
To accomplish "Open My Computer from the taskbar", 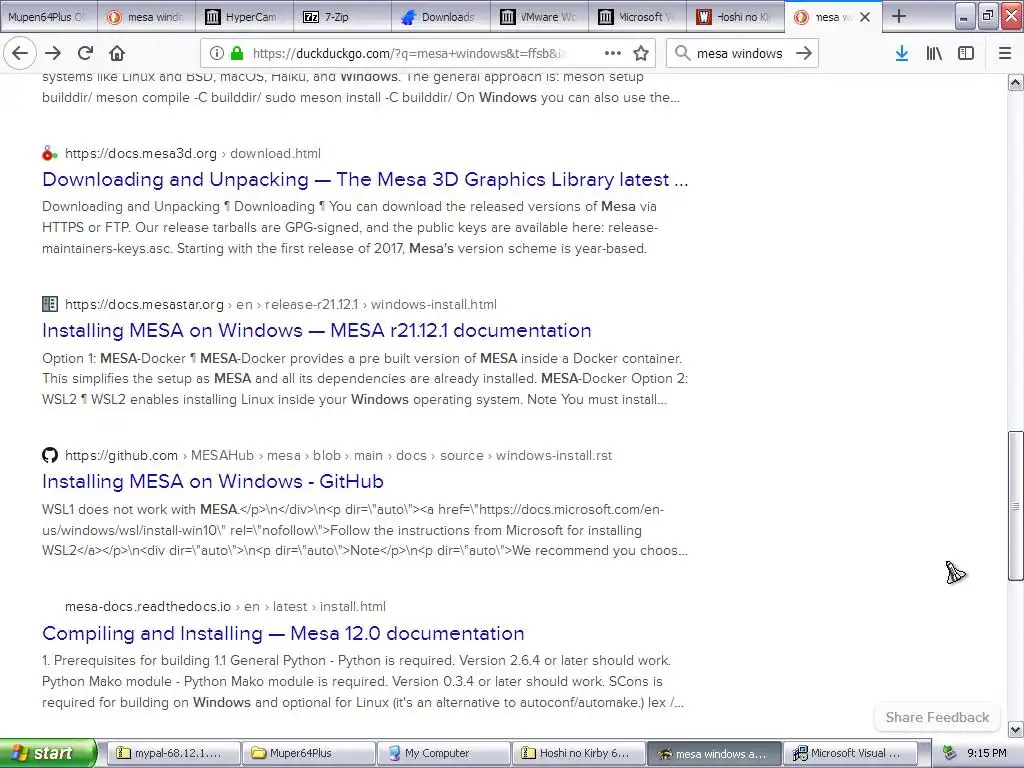I will (443, 754).
